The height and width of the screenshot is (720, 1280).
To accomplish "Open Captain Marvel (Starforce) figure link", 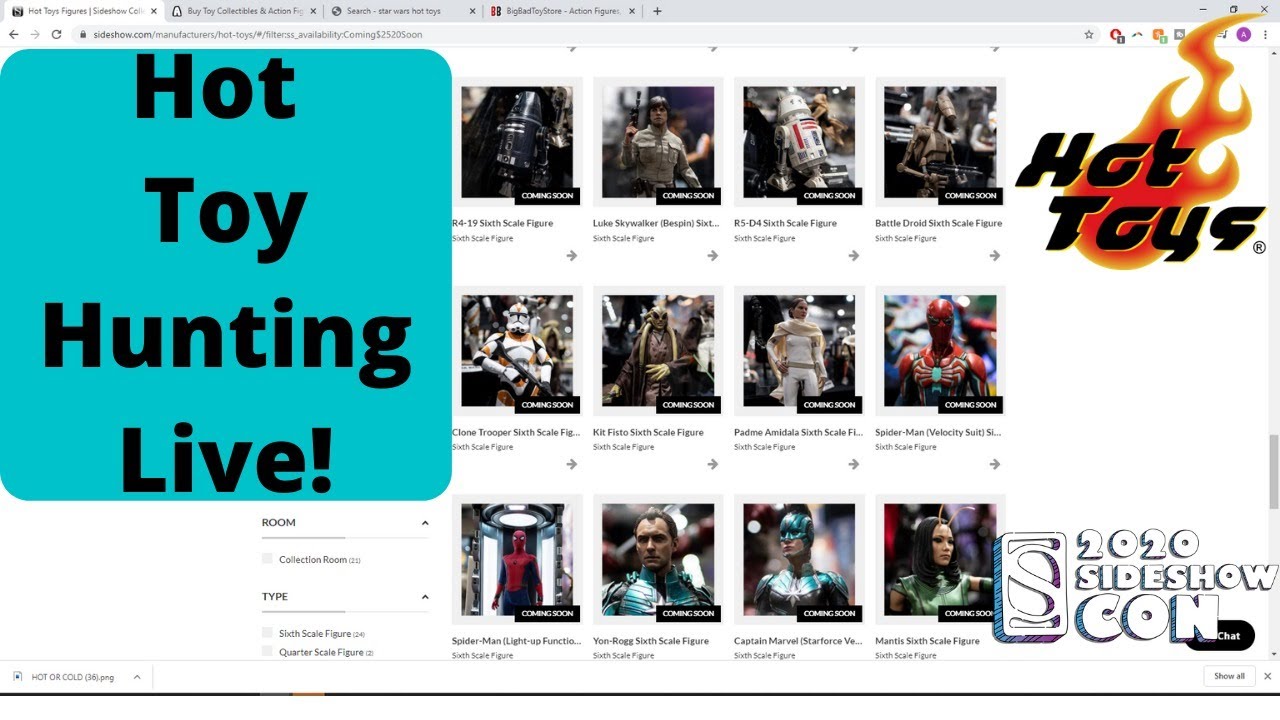I will tap(798, 641).
